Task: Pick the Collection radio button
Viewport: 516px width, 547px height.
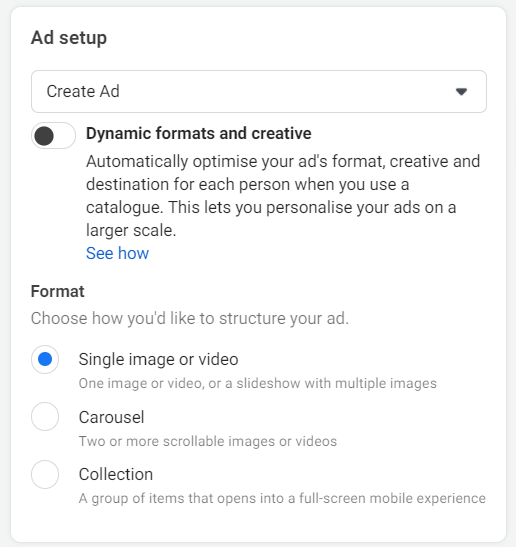Action: pyautogui.click(x=45, y=474)
